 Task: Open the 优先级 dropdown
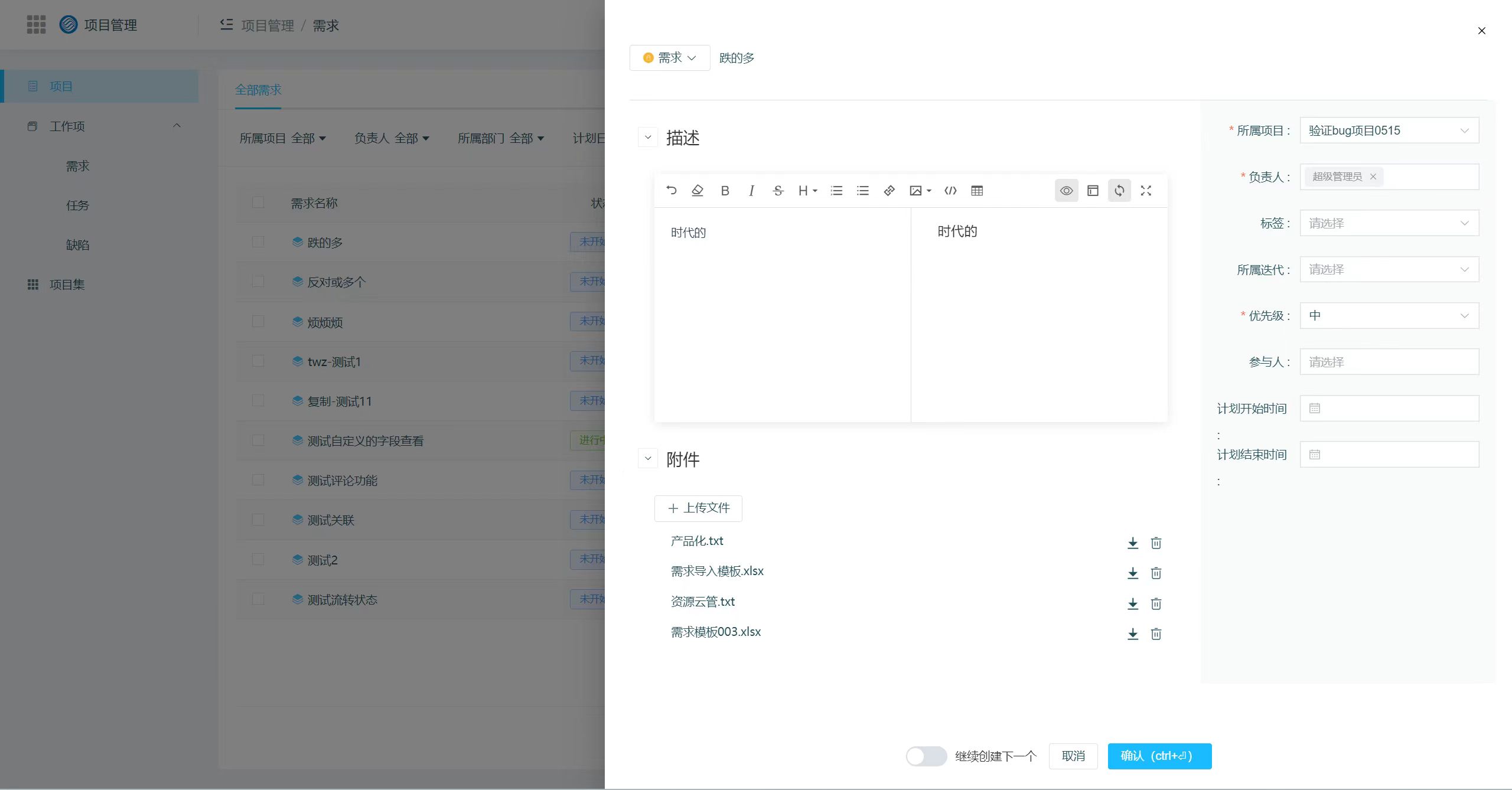click(1389, 315)
